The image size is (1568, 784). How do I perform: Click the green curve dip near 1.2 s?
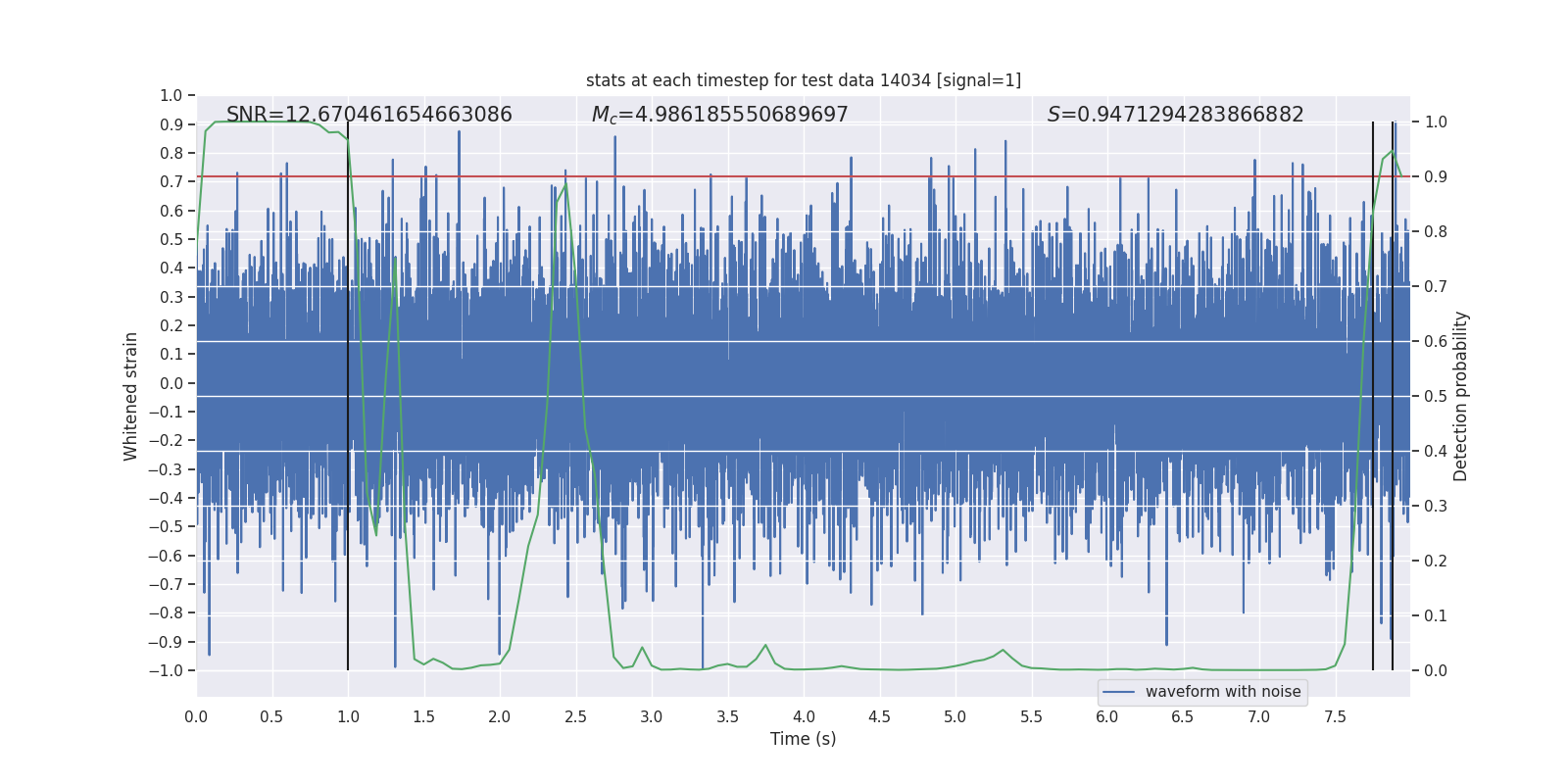[x=376, y=534]
